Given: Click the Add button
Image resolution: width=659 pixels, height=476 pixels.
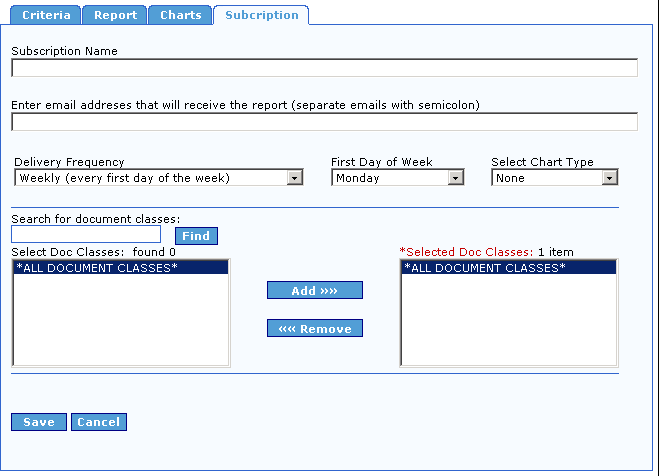Looking at the screenshot, I should click(x=315, y=290).
